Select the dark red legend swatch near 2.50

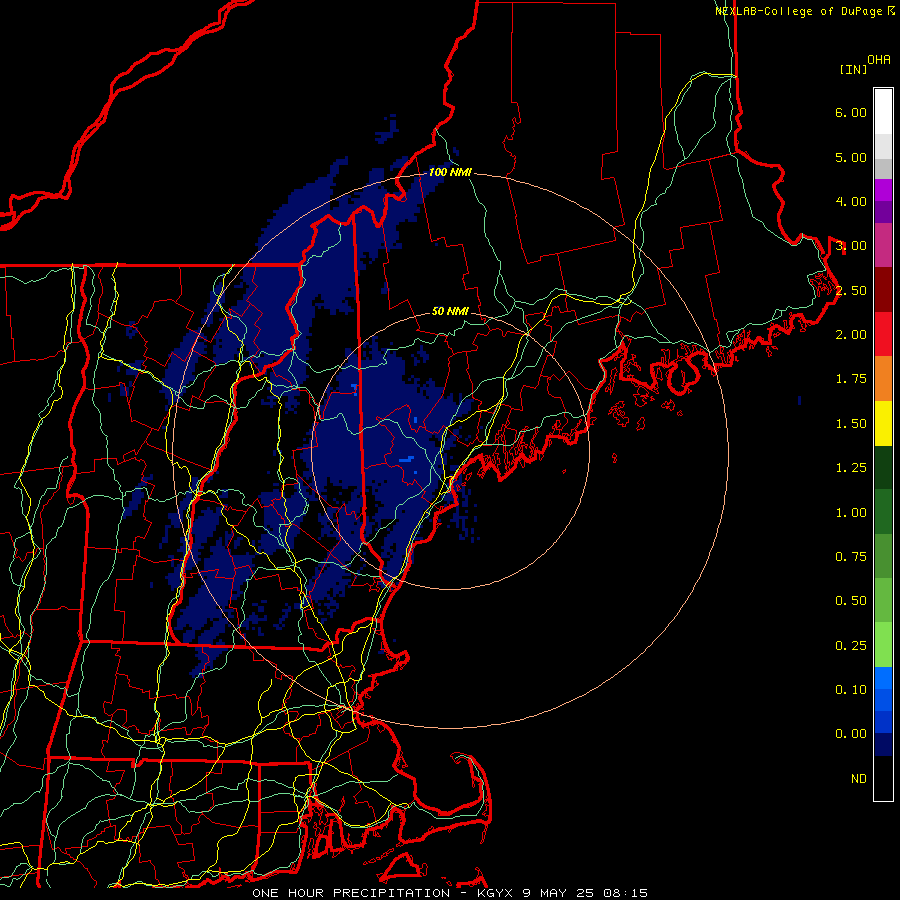point(883,290)
